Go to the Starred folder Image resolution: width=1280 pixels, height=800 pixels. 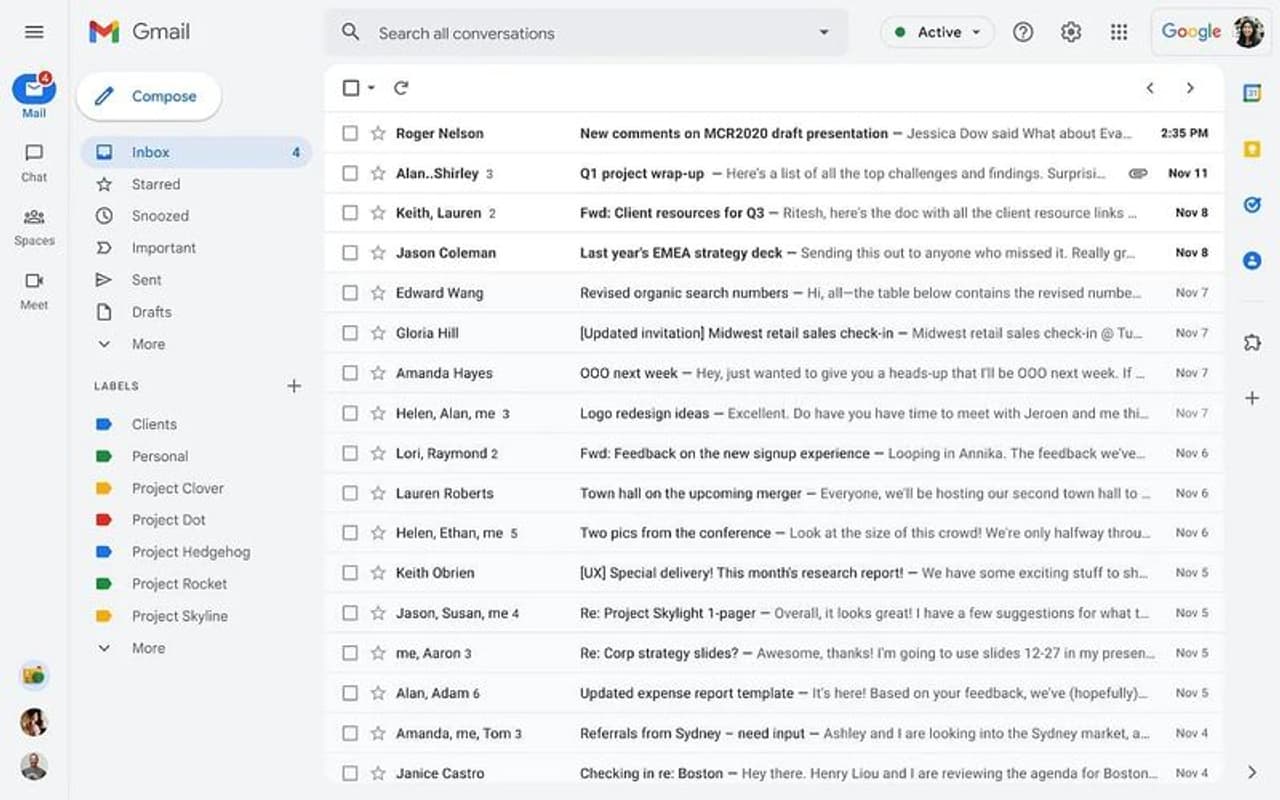click(155, 184)
